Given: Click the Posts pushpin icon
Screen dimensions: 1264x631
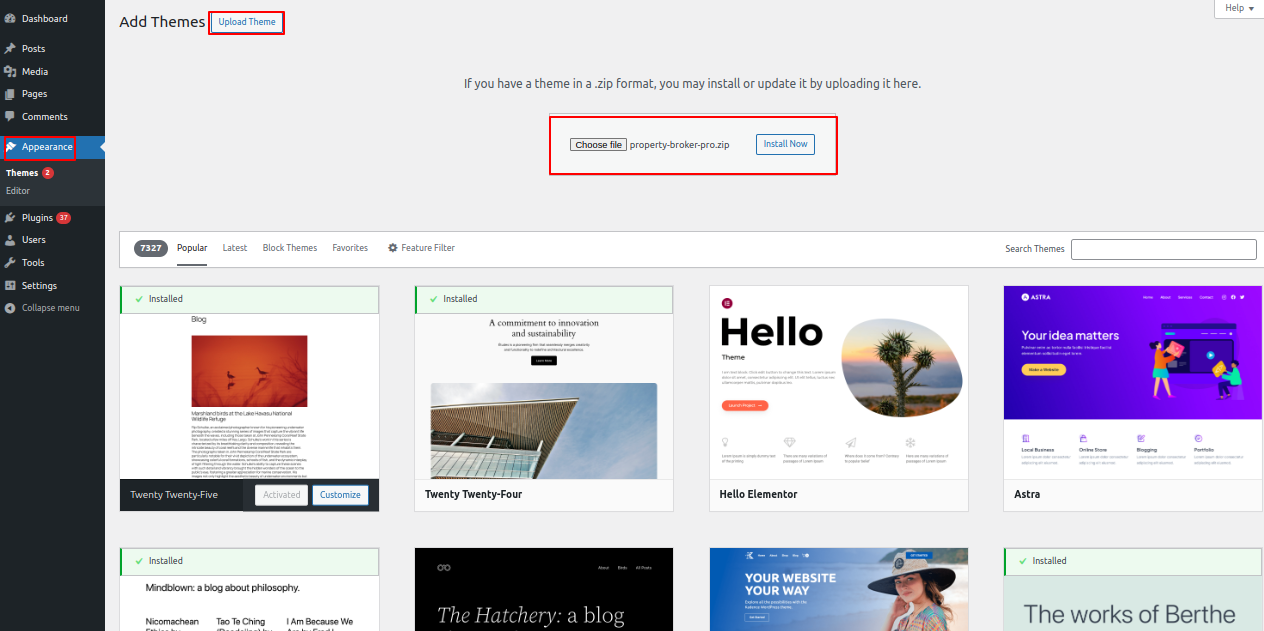Looking at the screenshot, I should (x=10, y=49).
